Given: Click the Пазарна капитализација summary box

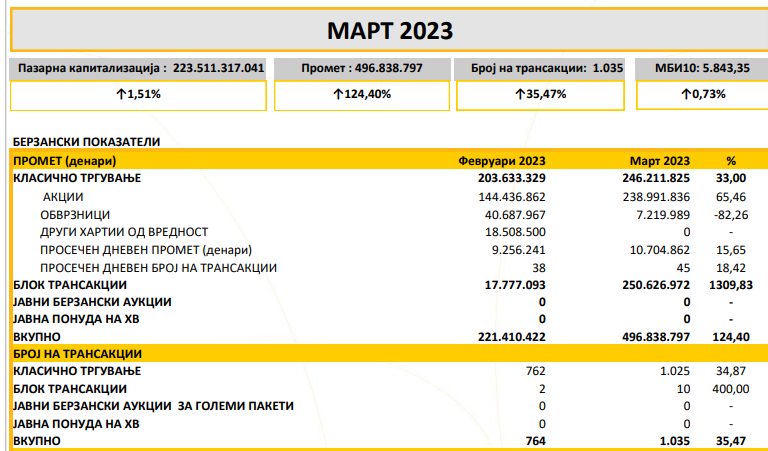Looking at the screenshot, I should pyautogui.click(x=140, y=69).
